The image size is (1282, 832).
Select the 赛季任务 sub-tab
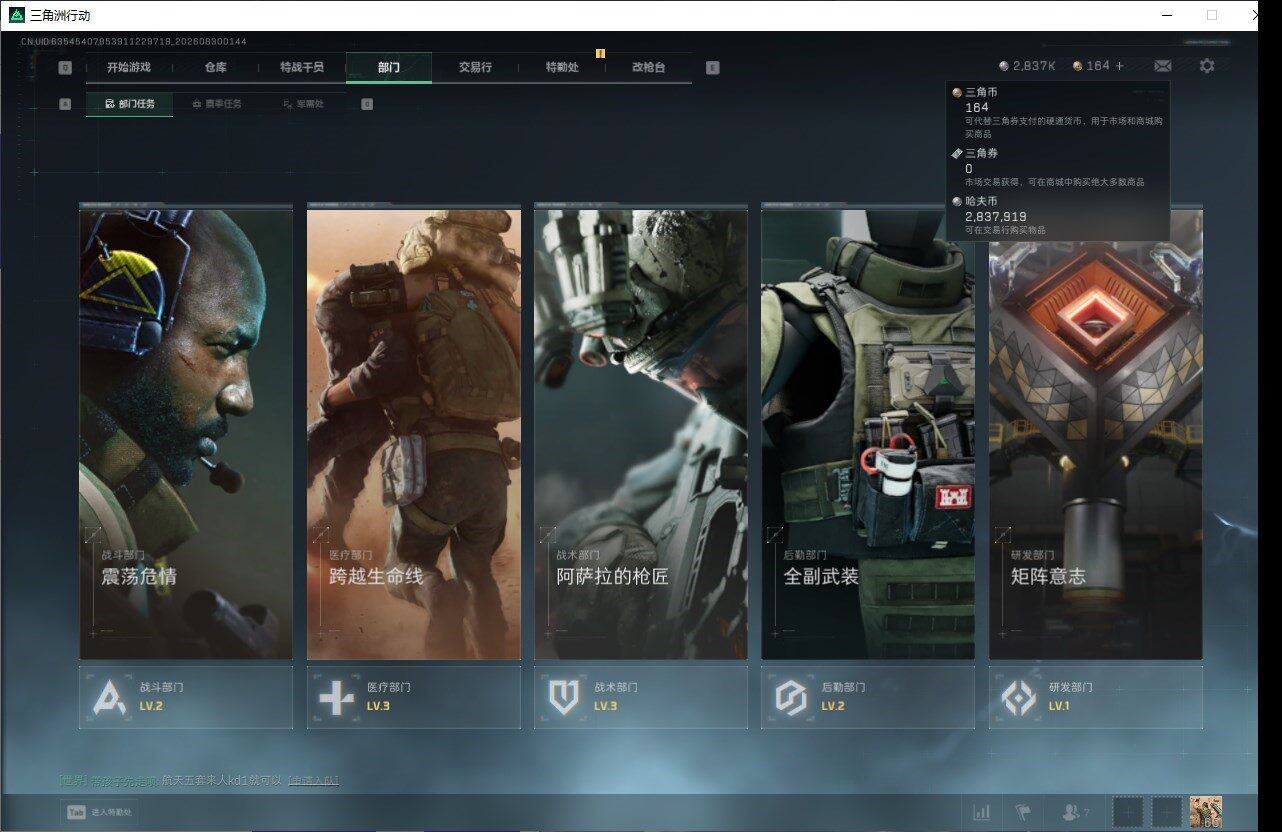[216, 104]
